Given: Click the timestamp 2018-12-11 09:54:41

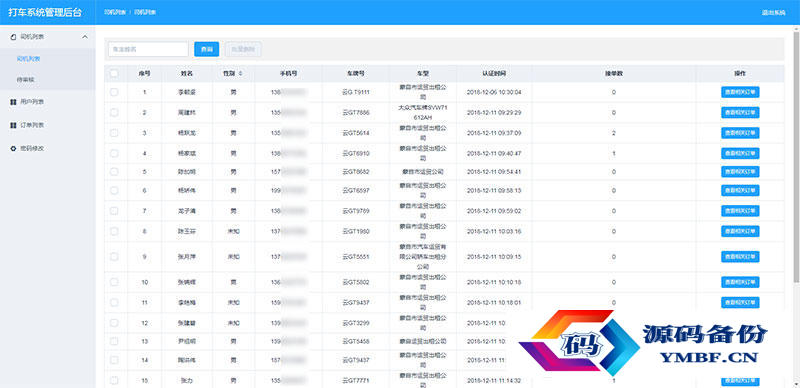Looking at the screenshot, I should coord(494,172).
